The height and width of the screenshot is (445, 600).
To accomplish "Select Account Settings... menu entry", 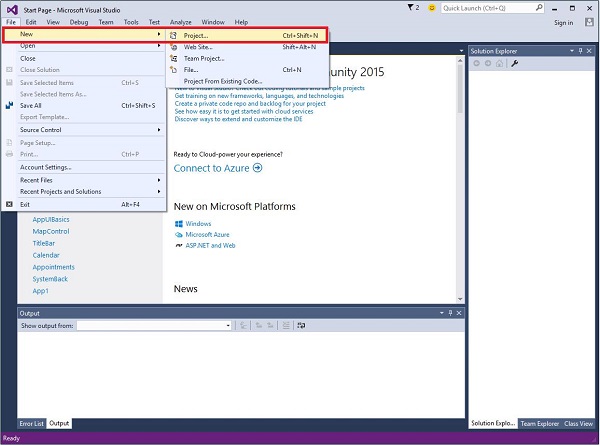I will (x=84, y=167).
